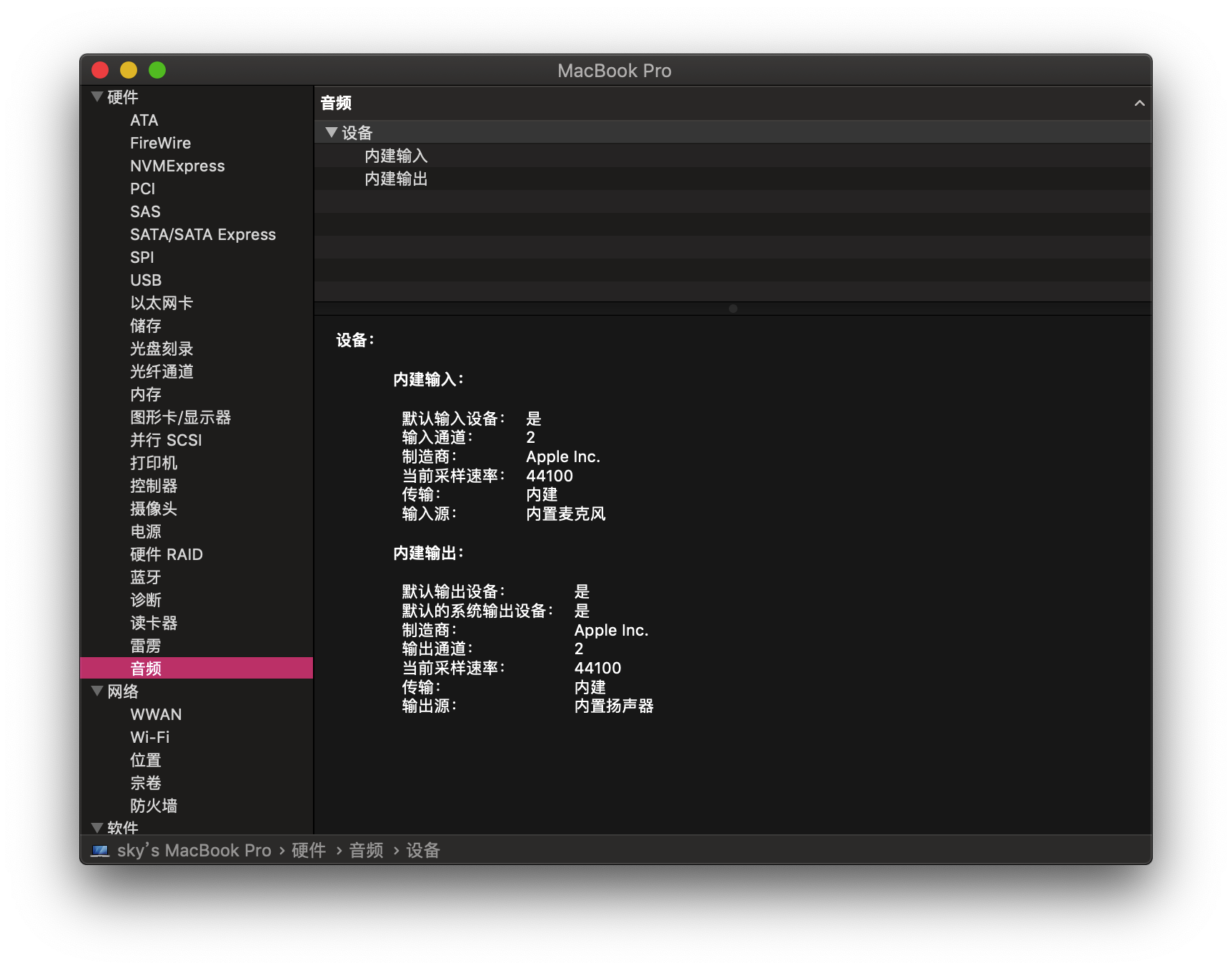This screenshot has height=970, width=1232.
Task: Click the 内建输出: details heading
Action: [428, 553]
